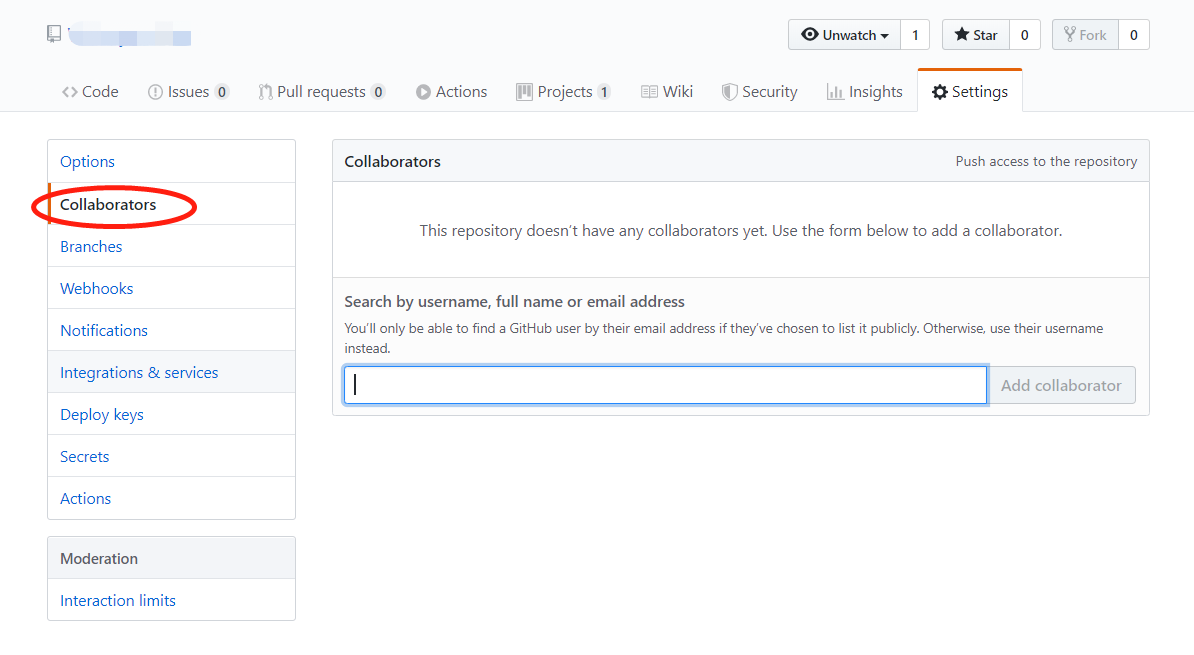The width and height of the screenshot is (1194, 655).
Task: View the fork count
Action: tap(1133, 35)
